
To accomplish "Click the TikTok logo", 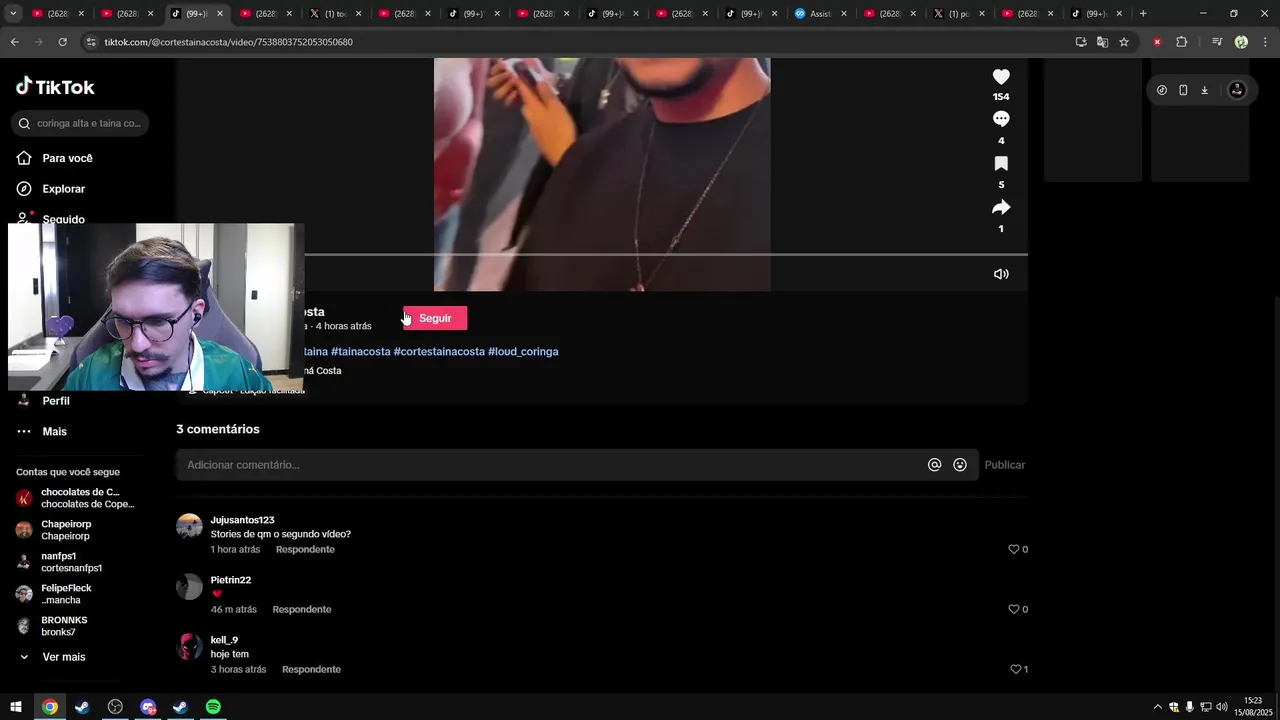I will (55, 87).
